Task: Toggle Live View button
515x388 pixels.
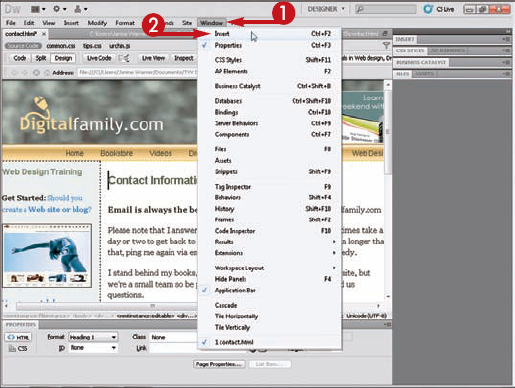Action: pyautogui.click(x=153, y=58)
